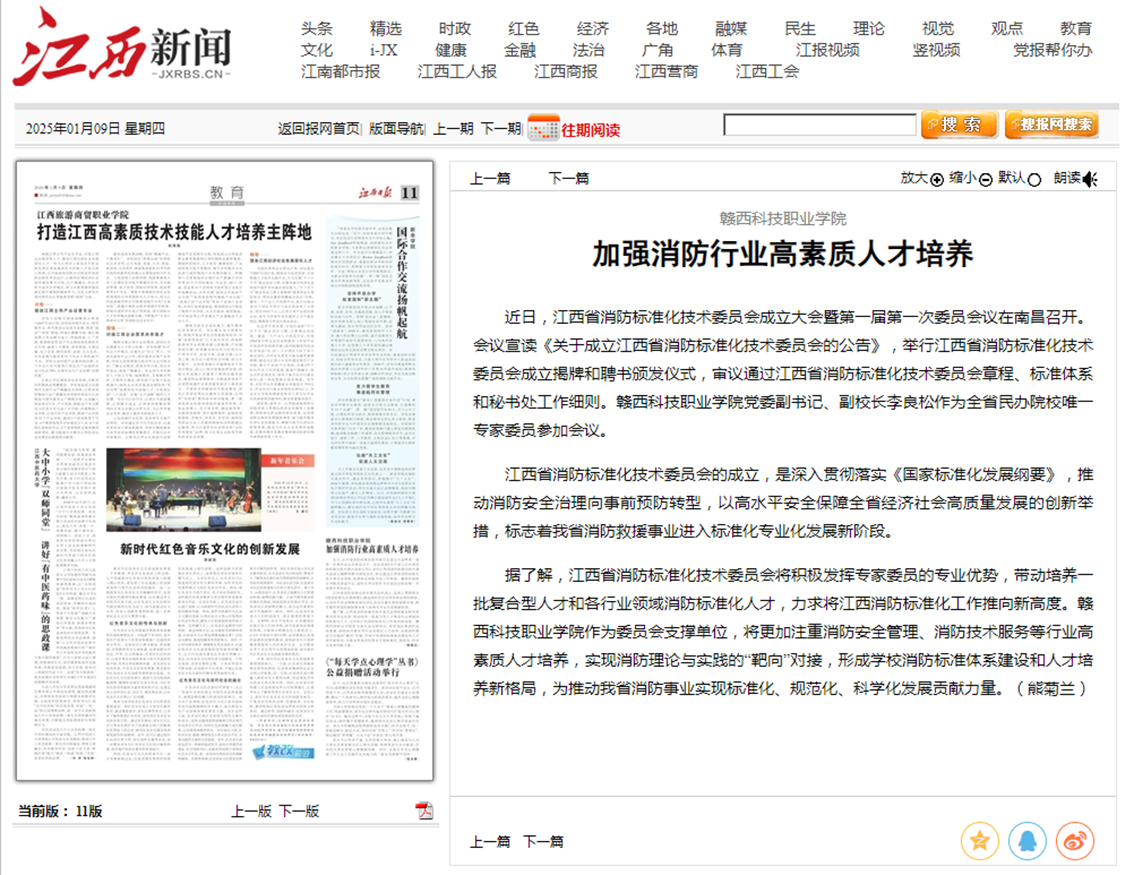Screen dimensions: 1134x875
Task: Share article via QQ icon
Action: tap(1027, 841)
